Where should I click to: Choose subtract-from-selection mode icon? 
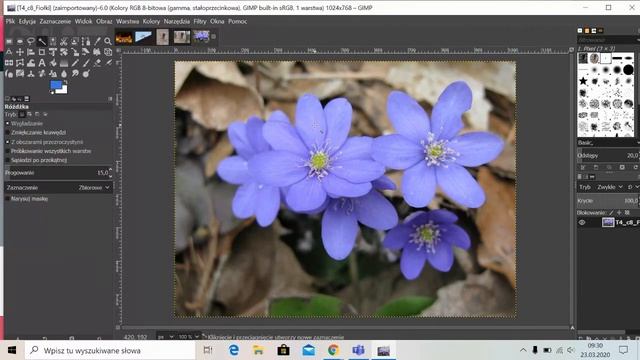(x=37, y=114)
